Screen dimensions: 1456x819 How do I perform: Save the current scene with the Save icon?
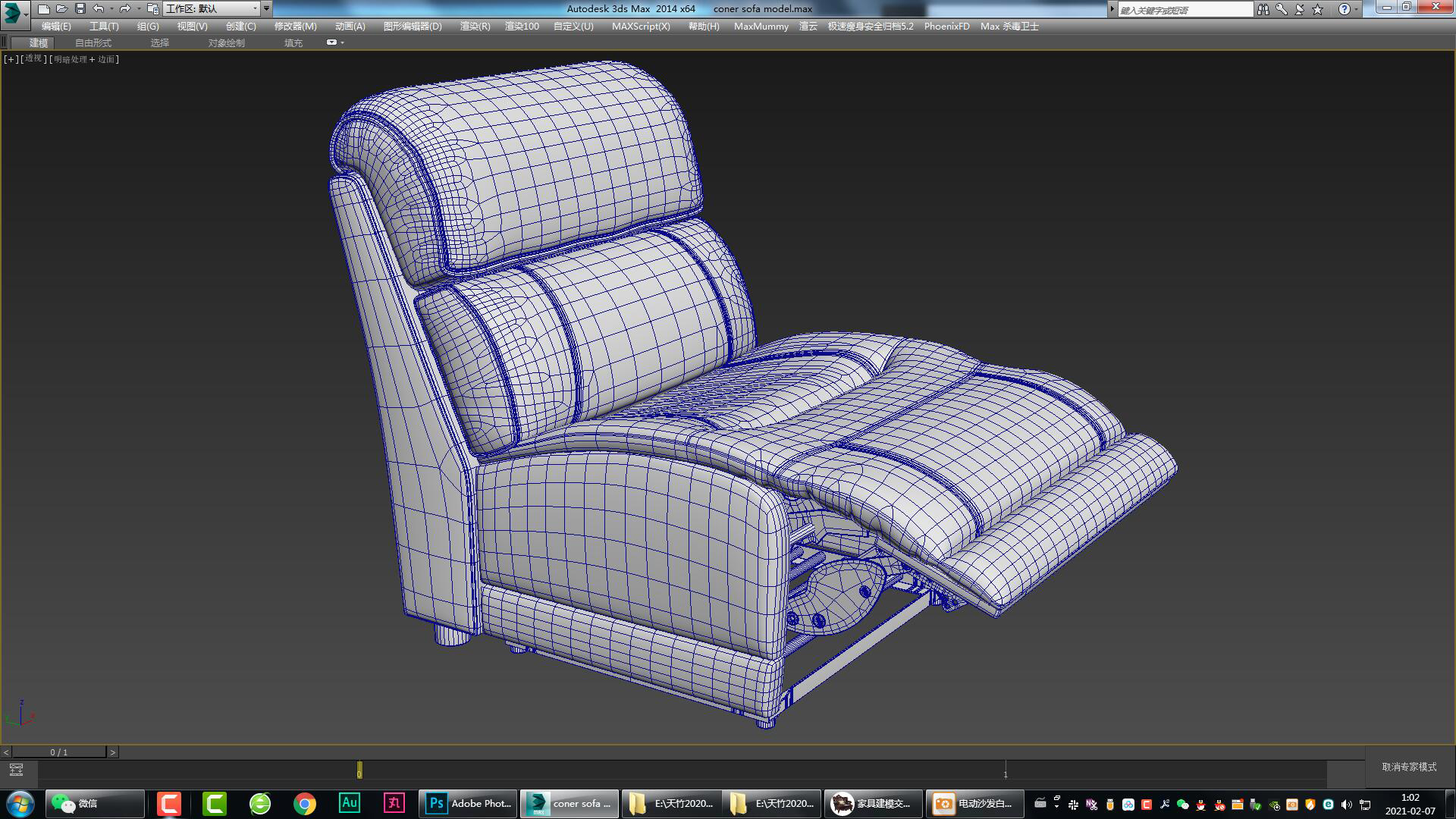click(x=80, y=8)
